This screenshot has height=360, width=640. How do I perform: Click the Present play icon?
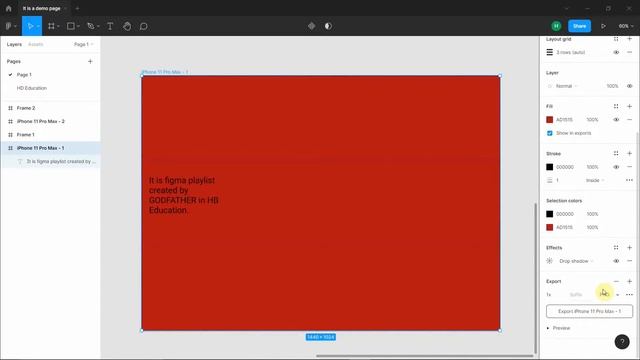(603, 26)
